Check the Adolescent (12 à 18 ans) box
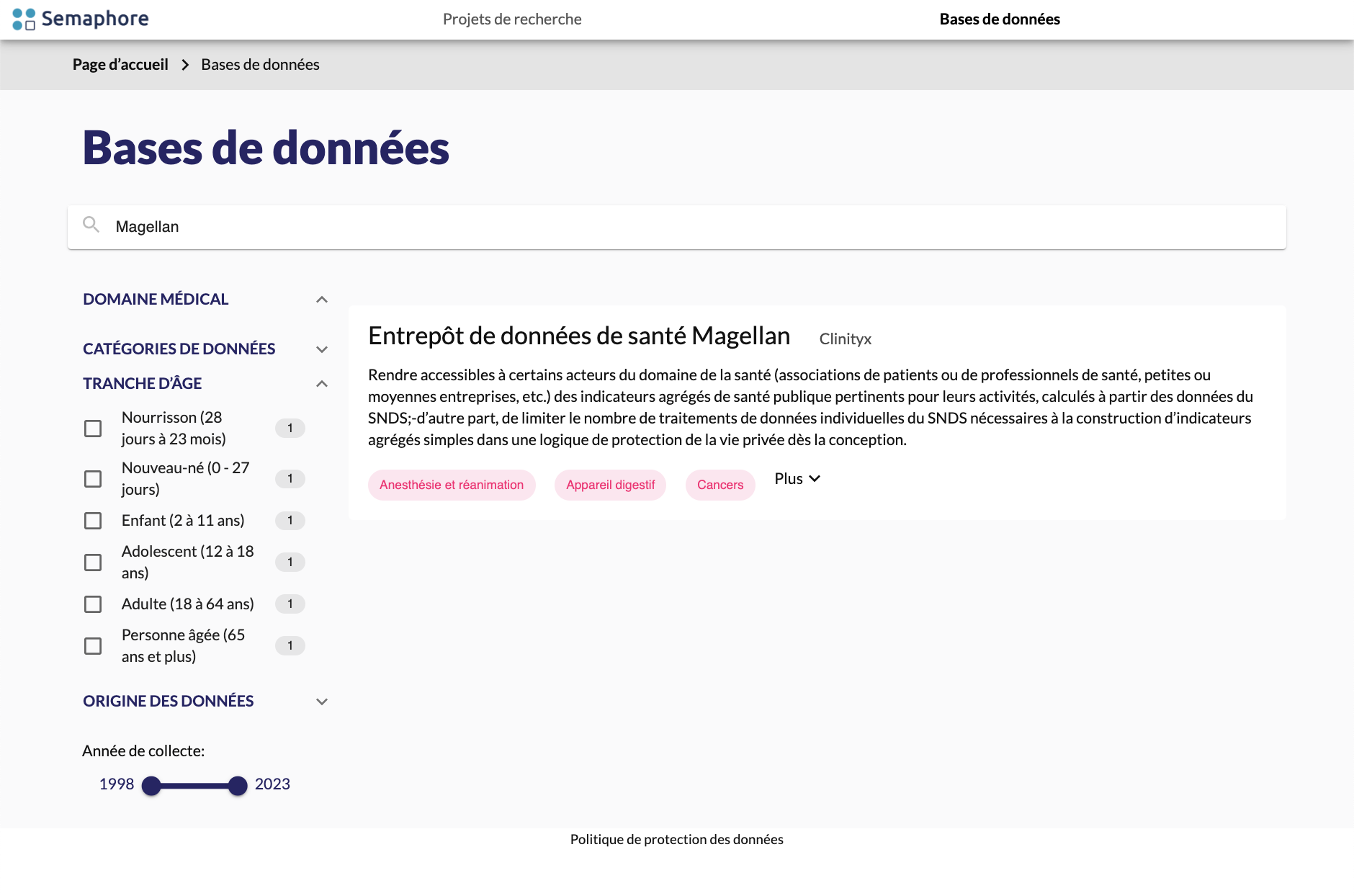Screen dimensions: 1354x896 click(93, 563)
